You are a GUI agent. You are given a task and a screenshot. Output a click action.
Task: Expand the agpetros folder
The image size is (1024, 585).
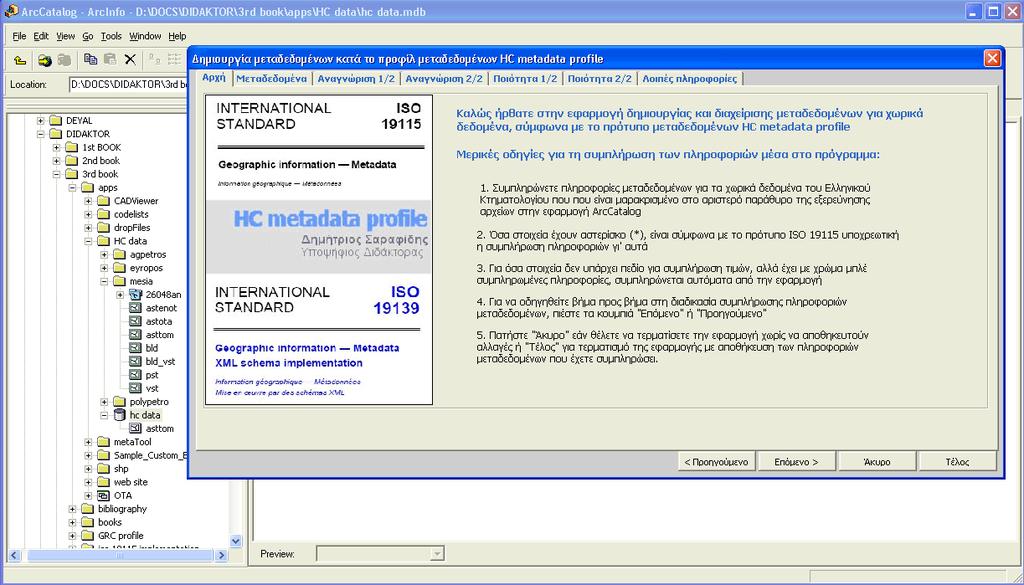104,255
